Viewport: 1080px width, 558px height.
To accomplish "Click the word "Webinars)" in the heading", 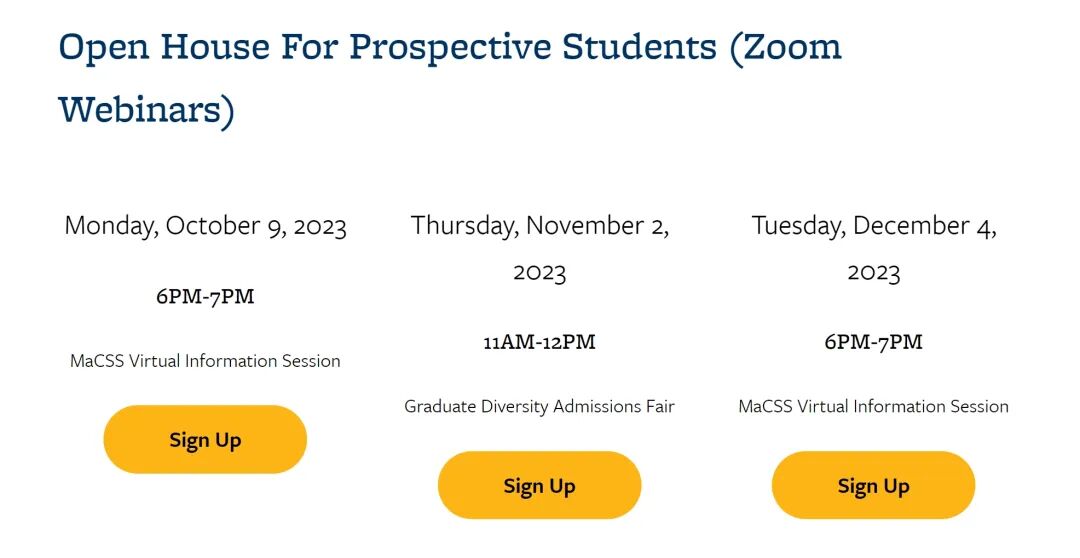I will coord(147,109).
